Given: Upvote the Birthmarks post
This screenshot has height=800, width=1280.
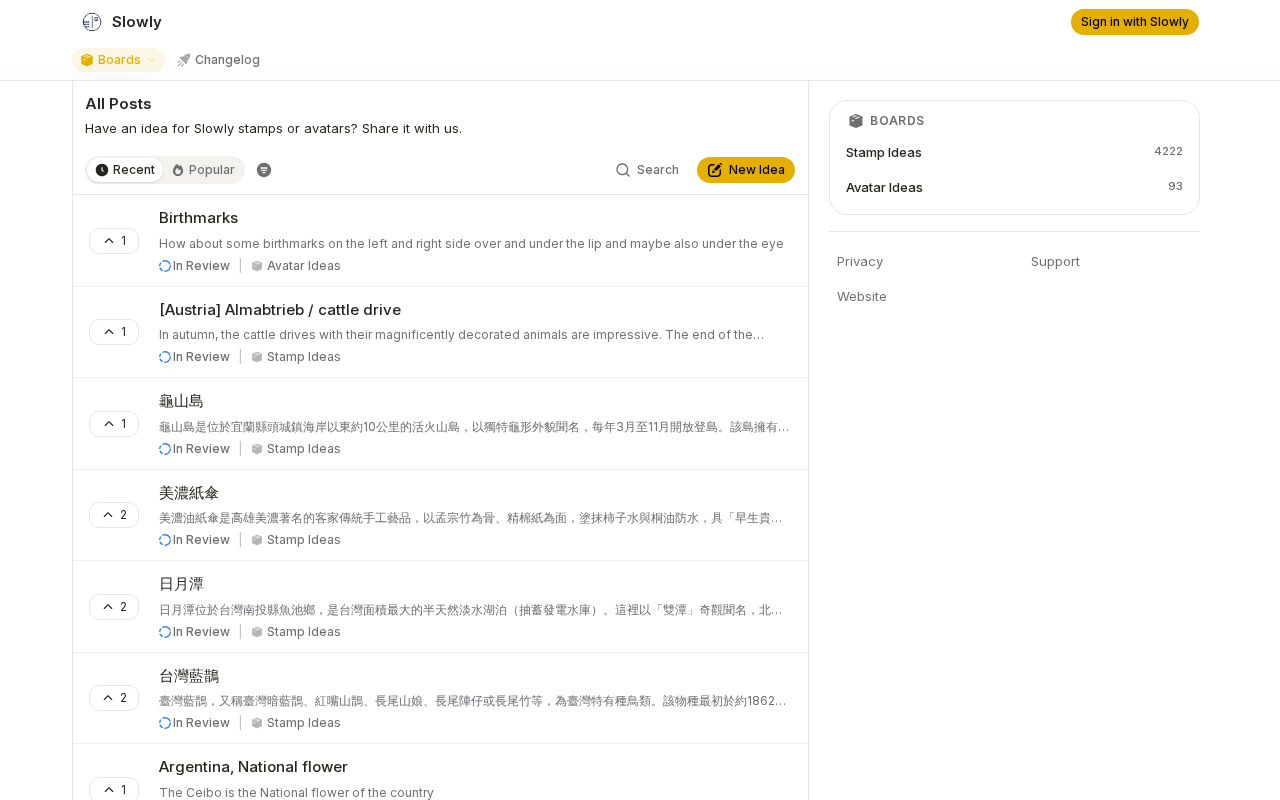Looking at the screenshot, I should pos(114,241).
